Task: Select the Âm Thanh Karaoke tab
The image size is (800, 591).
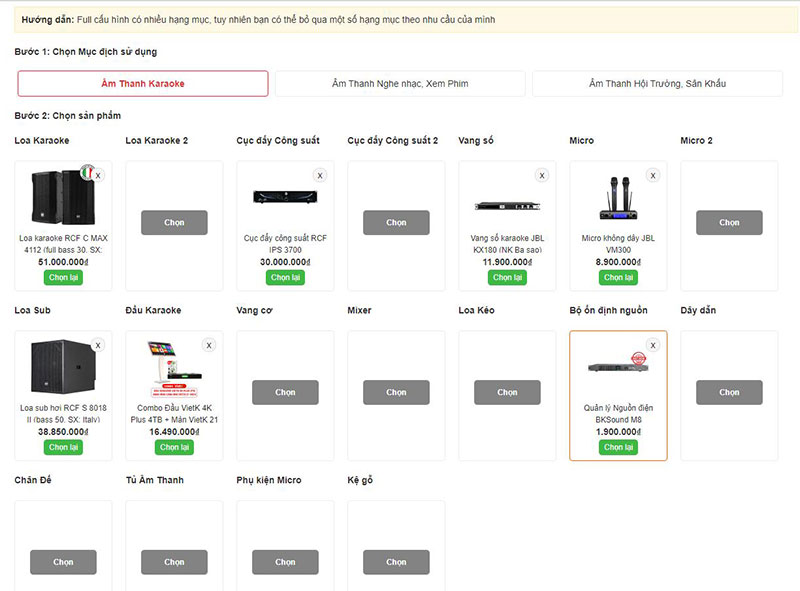Action: point(143,84)
